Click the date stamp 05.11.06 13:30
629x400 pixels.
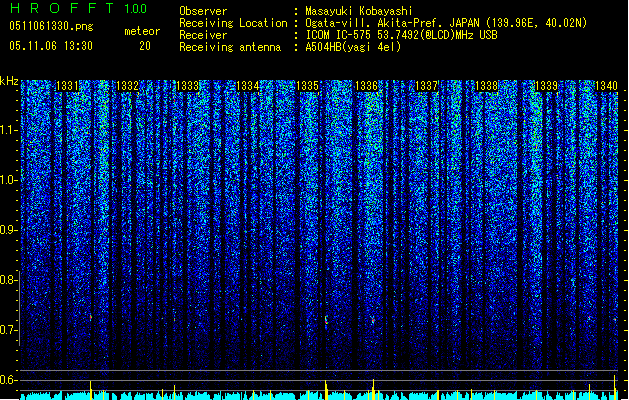point(51,46)
